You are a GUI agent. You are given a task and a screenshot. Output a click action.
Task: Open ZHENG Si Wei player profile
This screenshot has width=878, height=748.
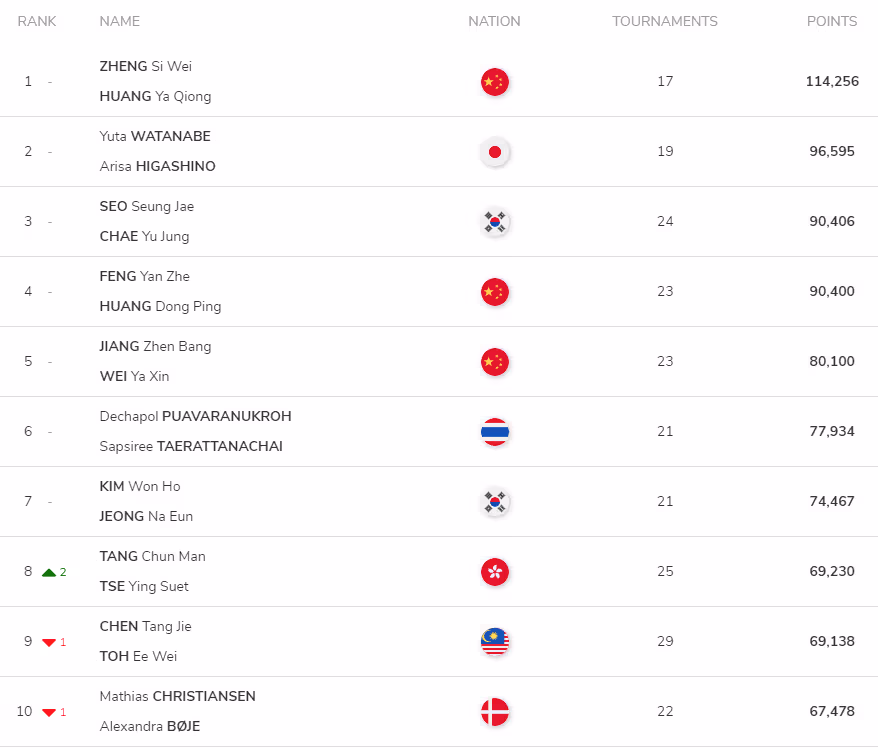pos(146,66)
